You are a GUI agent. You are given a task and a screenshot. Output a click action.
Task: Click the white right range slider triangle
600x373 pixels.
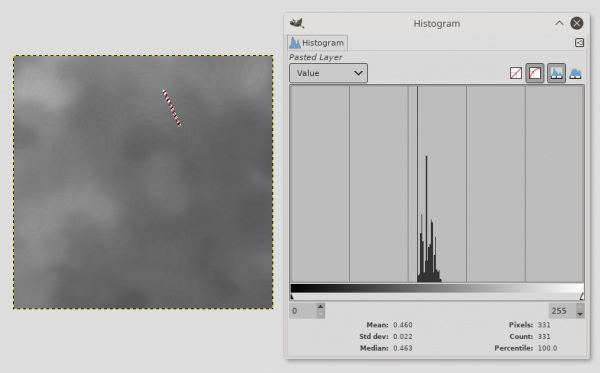tap(582, 296)
